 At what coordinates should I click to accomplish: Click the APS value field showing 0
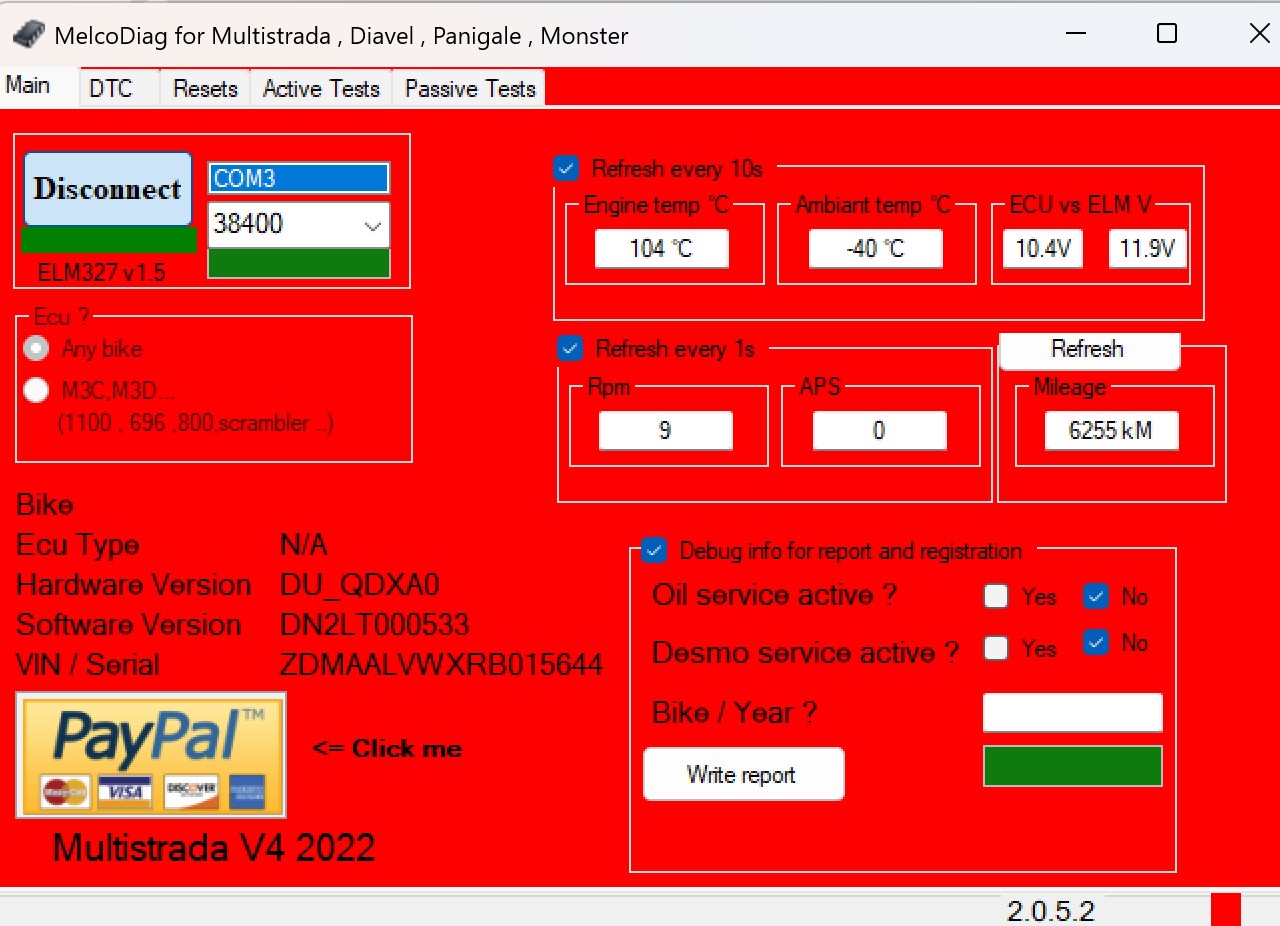tap(879, 430)
